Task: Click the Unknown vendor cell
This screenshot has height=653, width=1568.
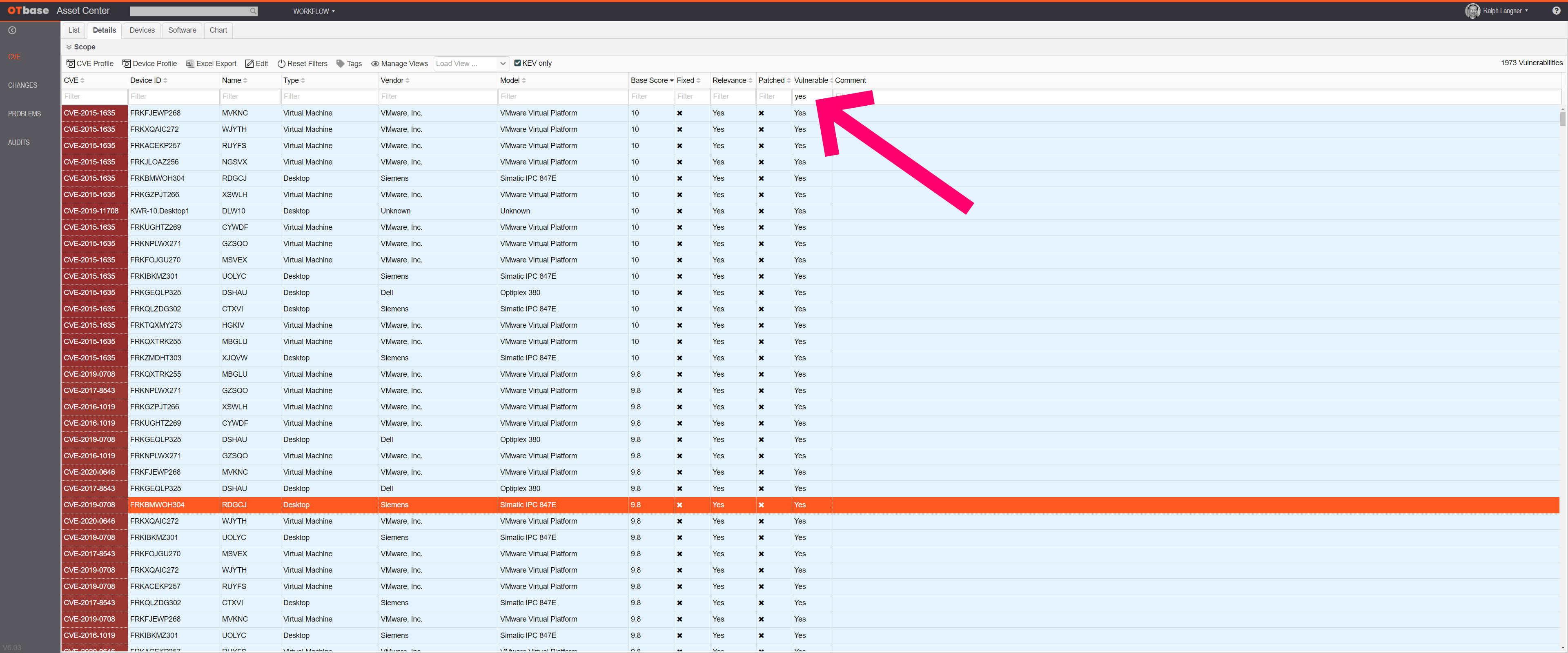Action: [x=438, y=211]
